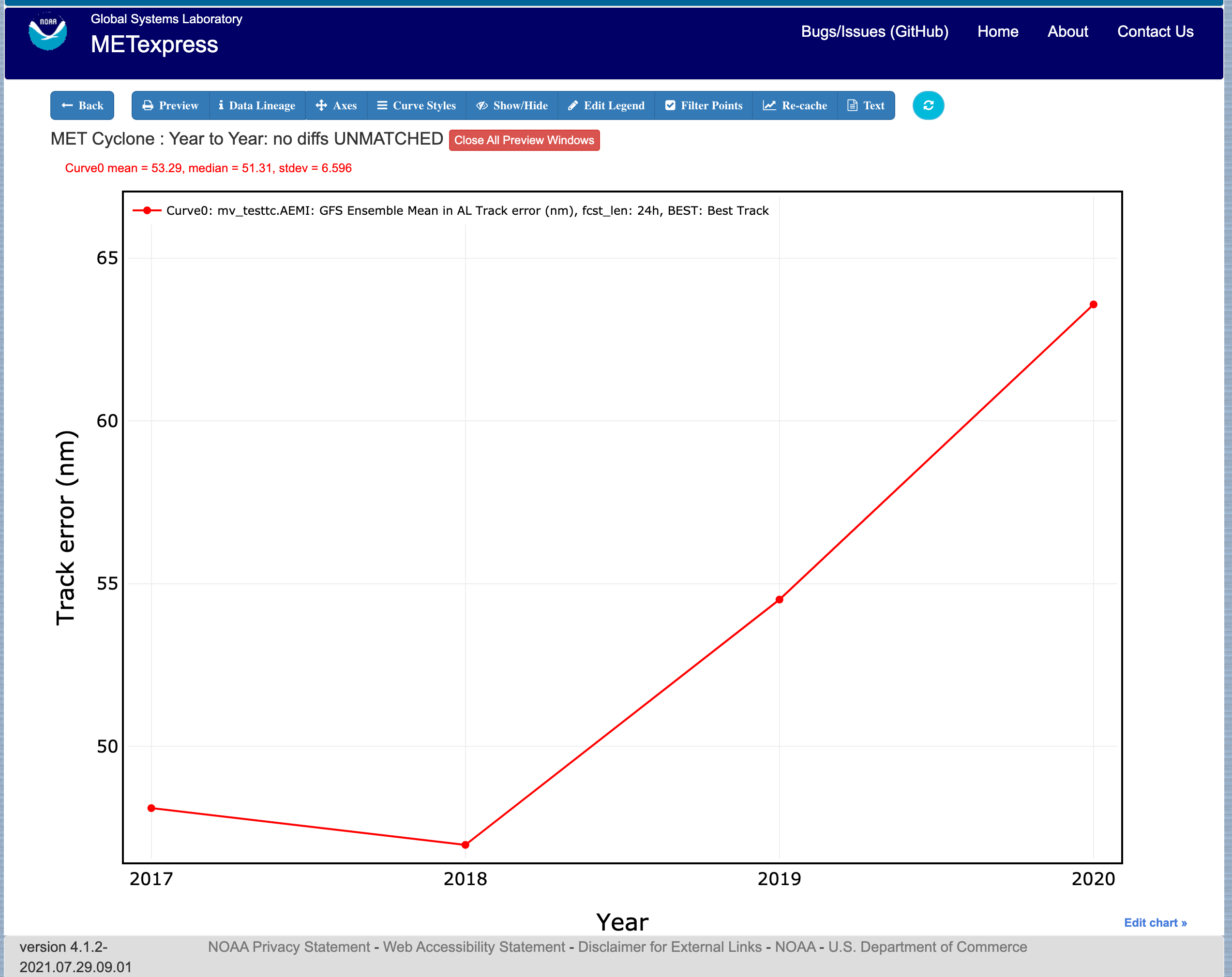Click the circular refresh icon button
Screen dimensions: 1232x977
[x=928, y=105]
